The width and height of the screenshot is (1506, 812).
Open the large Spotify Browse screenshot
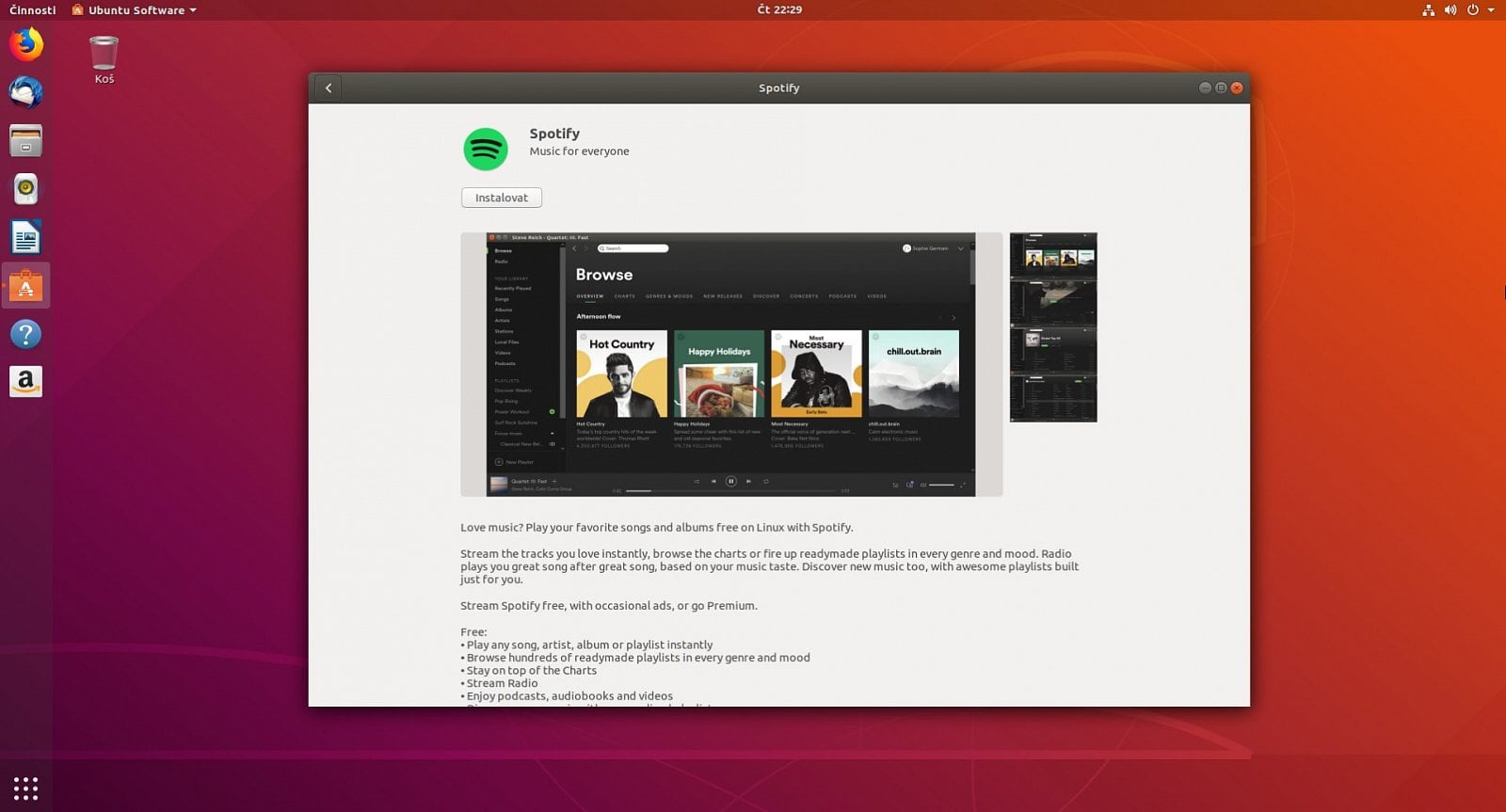(731, 364)
